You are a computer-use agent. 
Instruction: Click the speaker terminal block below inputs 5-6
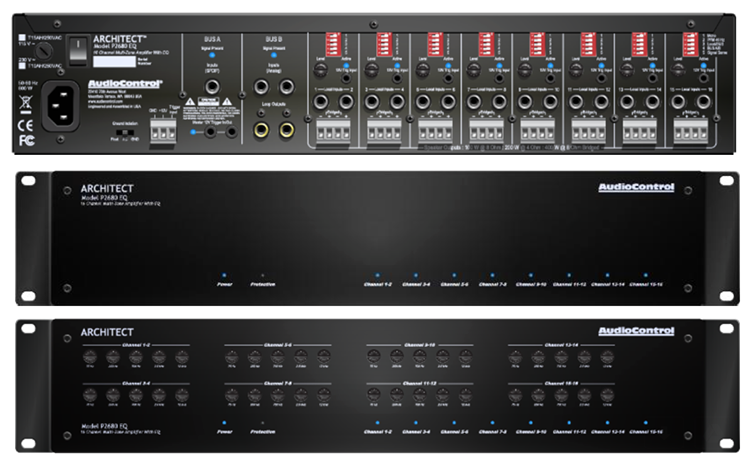[x=435, y=130]
